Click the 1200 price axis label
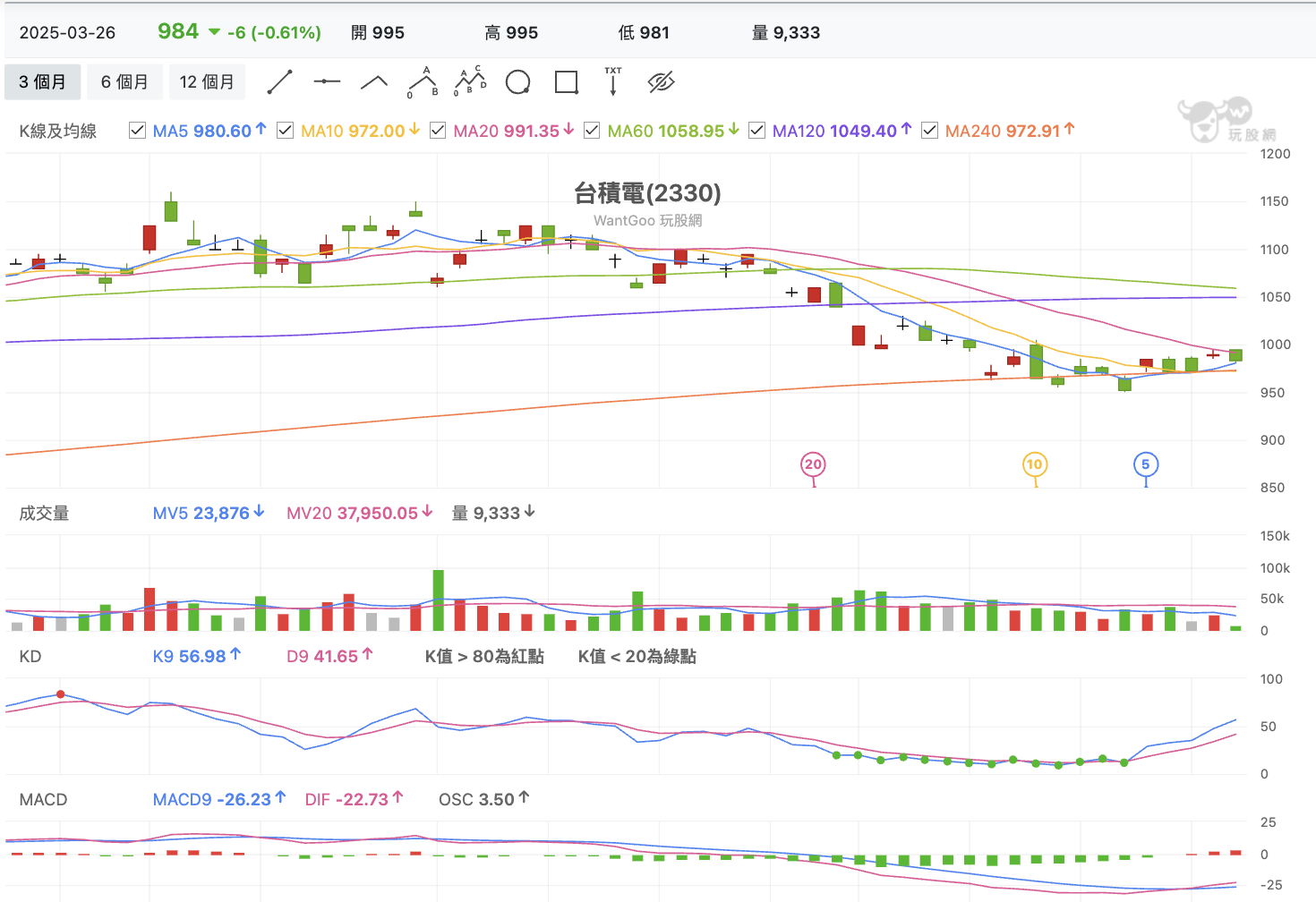The height and width of the screenshot is (902, 1316). (1275, 154)
